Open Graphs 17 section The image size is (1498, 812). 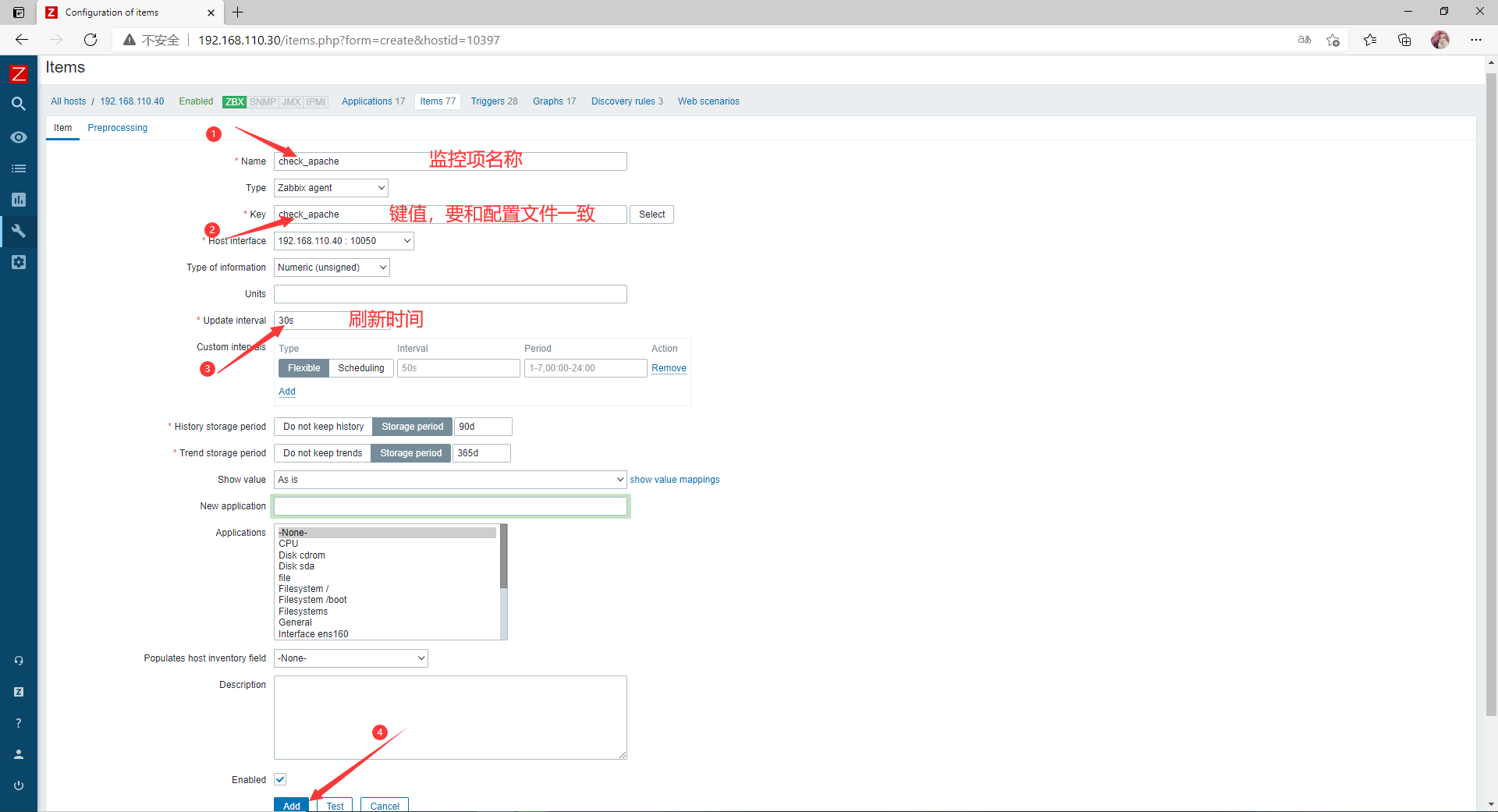[x=554, y=101]
